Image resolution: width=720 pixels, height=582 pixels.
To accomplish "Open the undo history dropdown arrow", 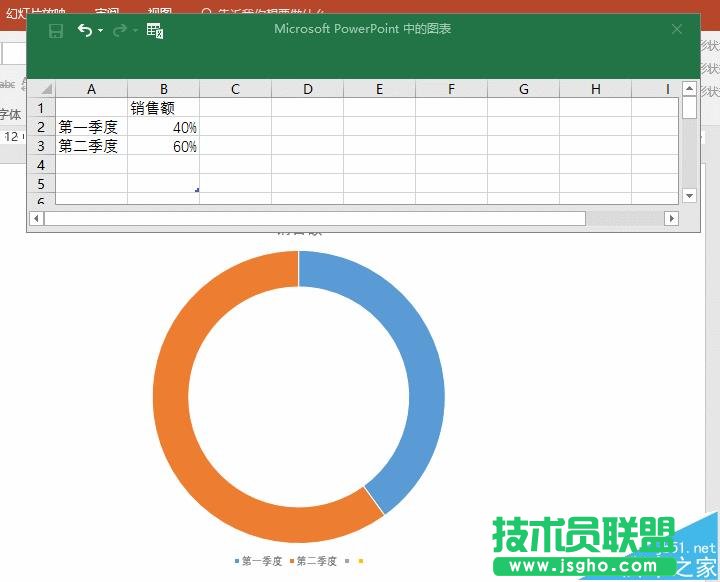I will tap(101, 31).
